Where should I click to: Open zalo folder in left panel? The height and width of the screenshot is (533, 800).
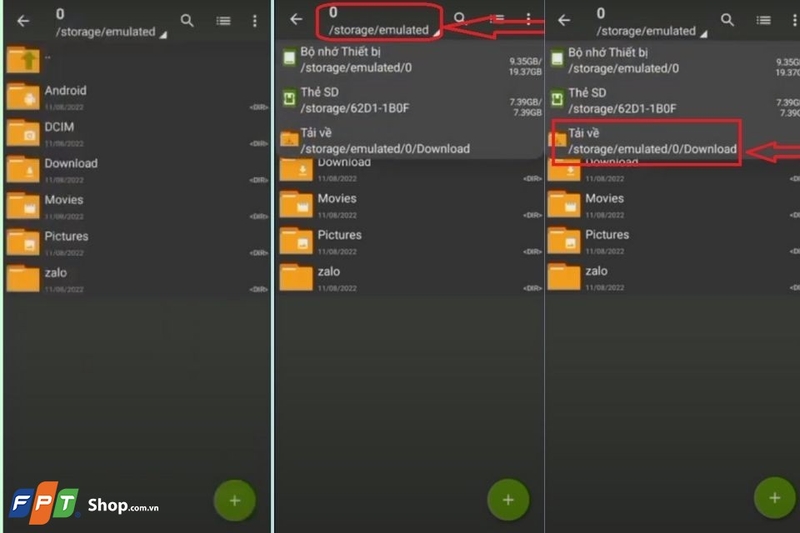137,279
